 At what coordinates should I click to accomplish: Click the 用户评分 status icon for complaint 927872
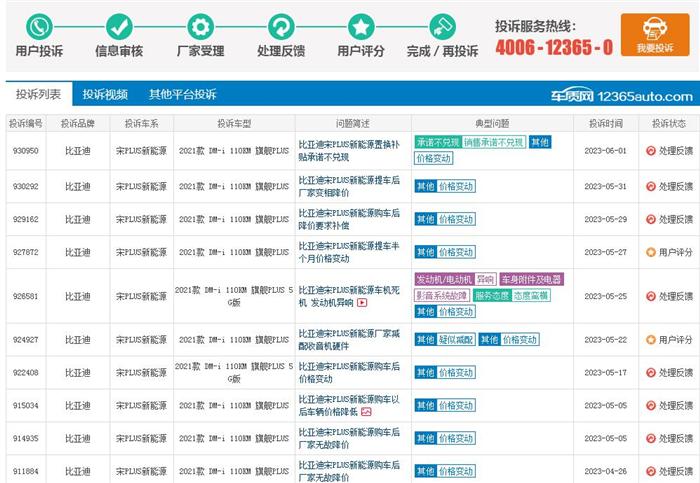[x=651, y=252]
